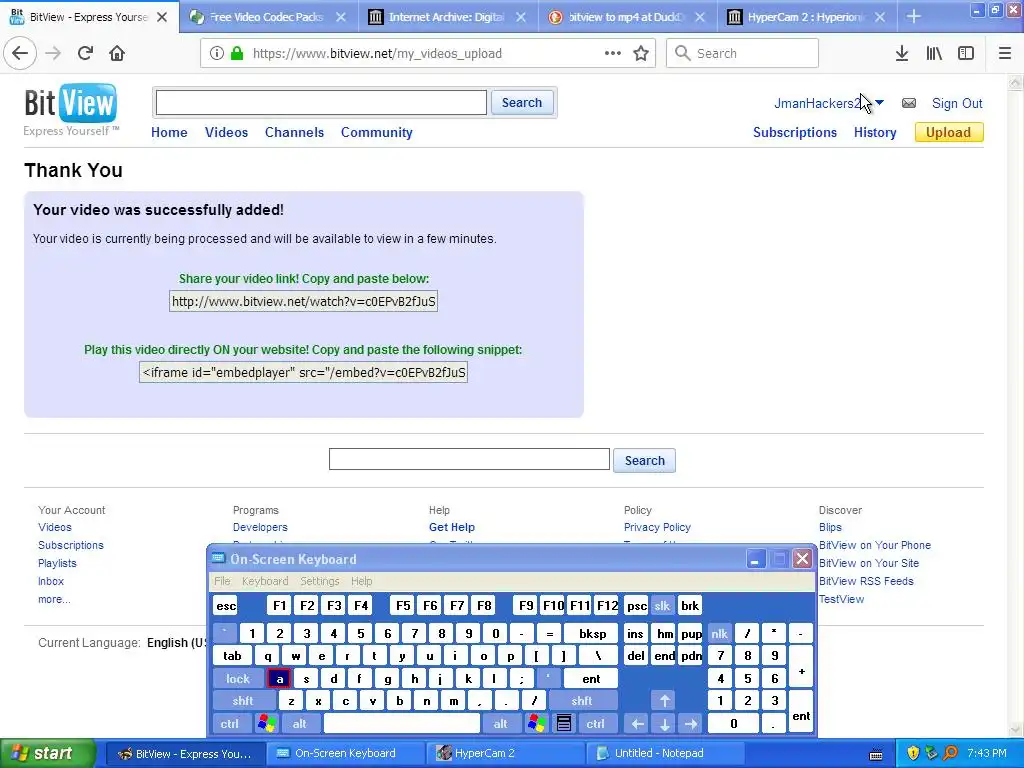The image size is (1024, 768).
Task: Open Help menu in On-Screen Keyboard
Action: pyautogui.click(x=361, y=581)
